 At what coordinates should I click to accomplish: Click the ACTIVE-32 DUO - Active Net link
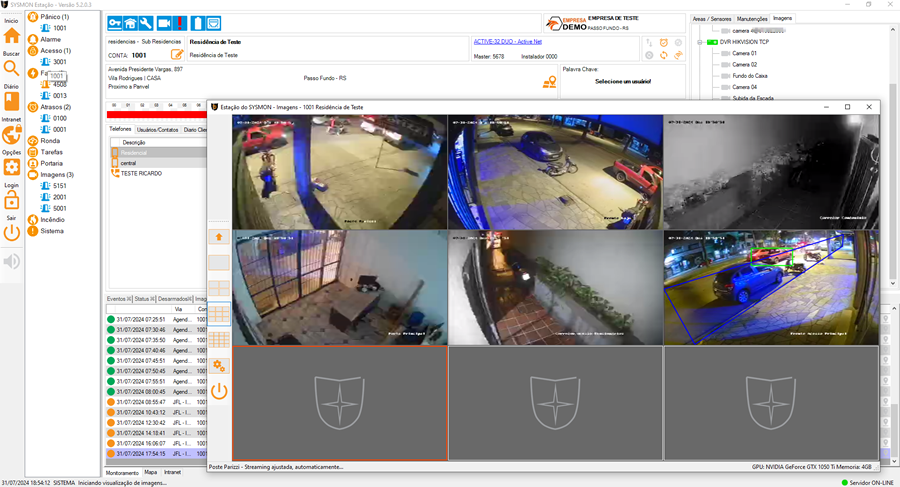click(506, 42)
